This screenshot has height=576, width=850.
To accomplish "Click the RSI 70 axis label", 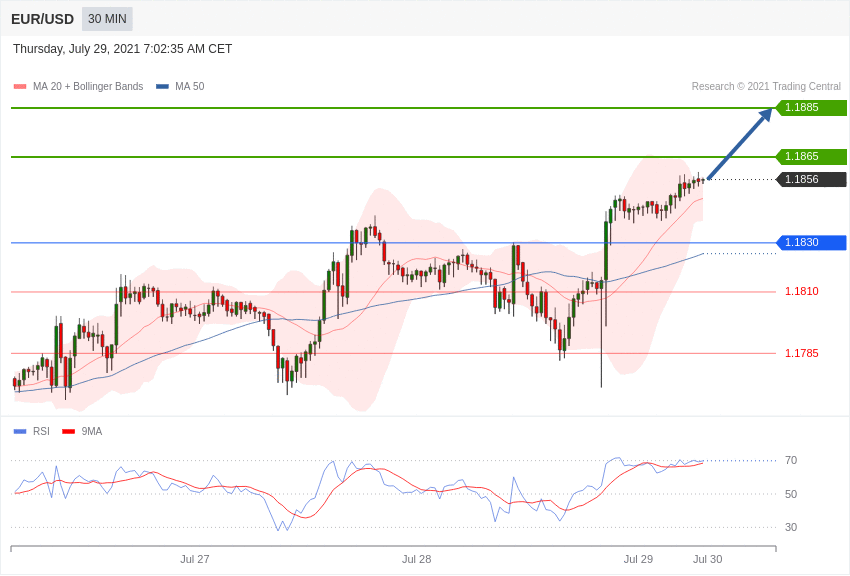I will (x=791, y=461).
